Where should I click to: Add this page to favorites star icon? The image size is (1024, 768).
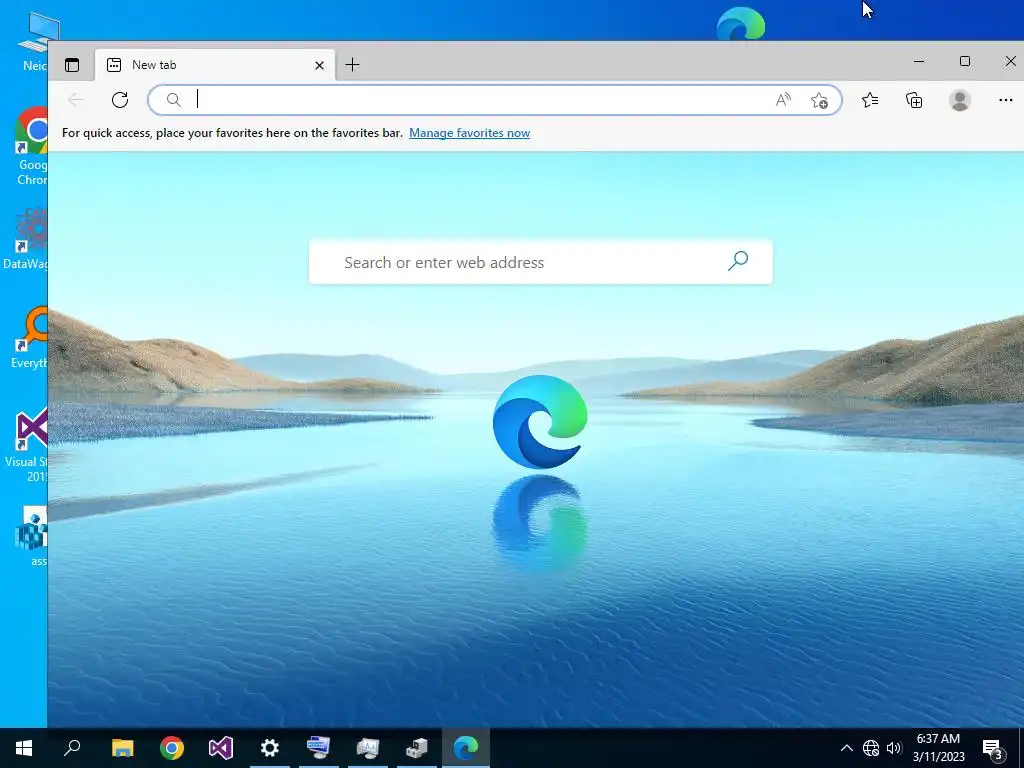(x=819, y=100)
